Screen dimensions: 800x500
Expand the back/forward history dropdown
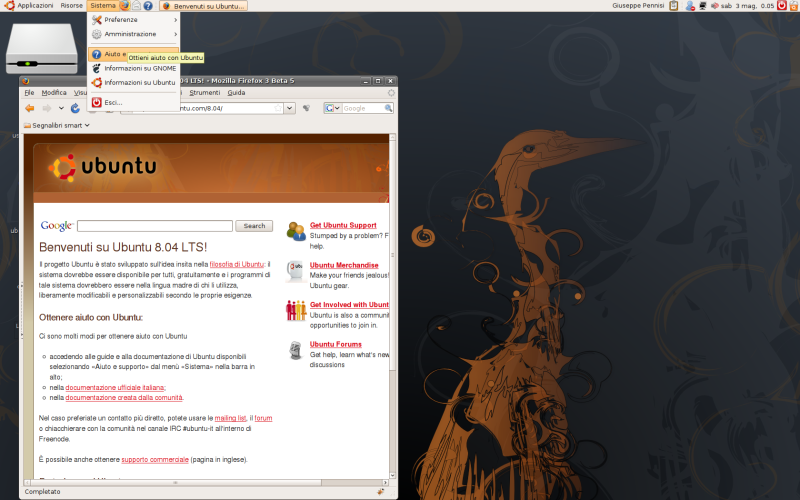click(61, 108)
